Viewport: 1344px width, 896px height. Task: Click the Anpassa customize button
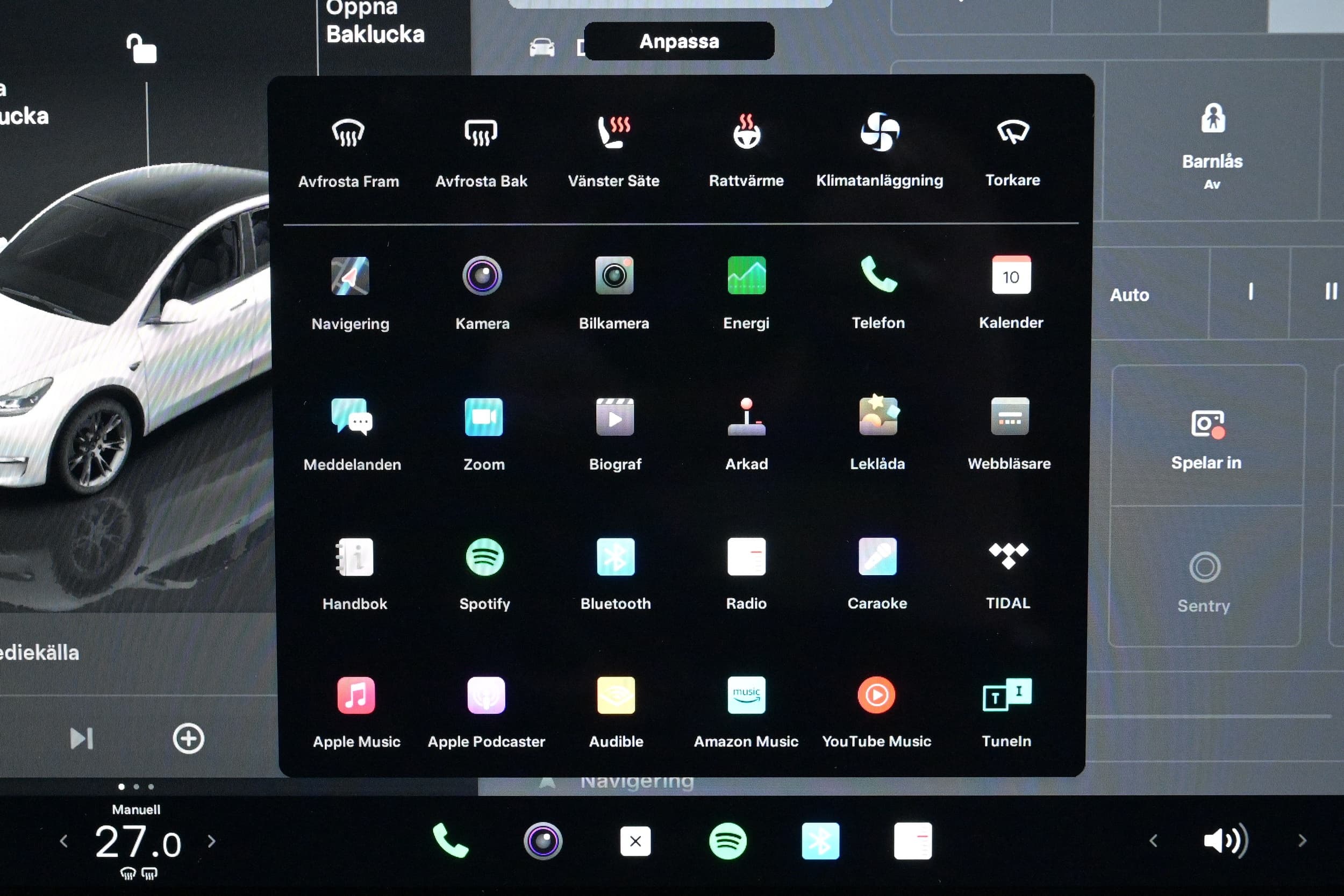(x=679, y=41)
